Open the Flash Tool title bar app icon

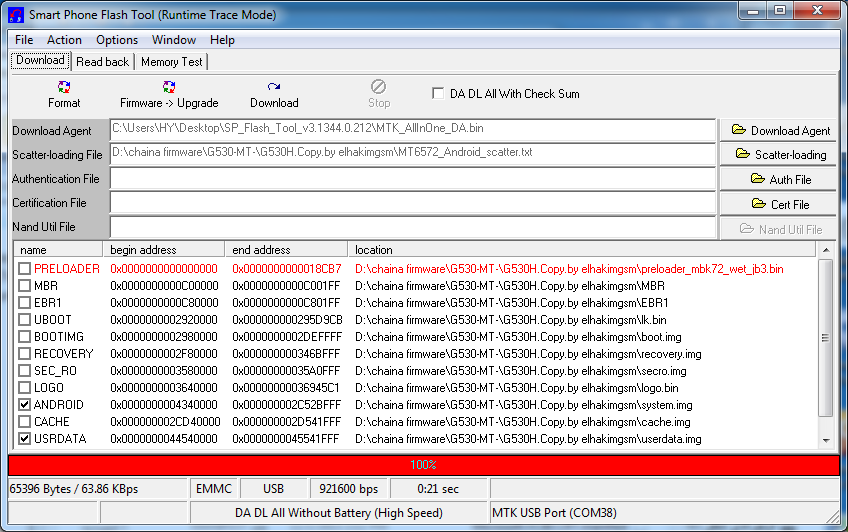(16, 15)
